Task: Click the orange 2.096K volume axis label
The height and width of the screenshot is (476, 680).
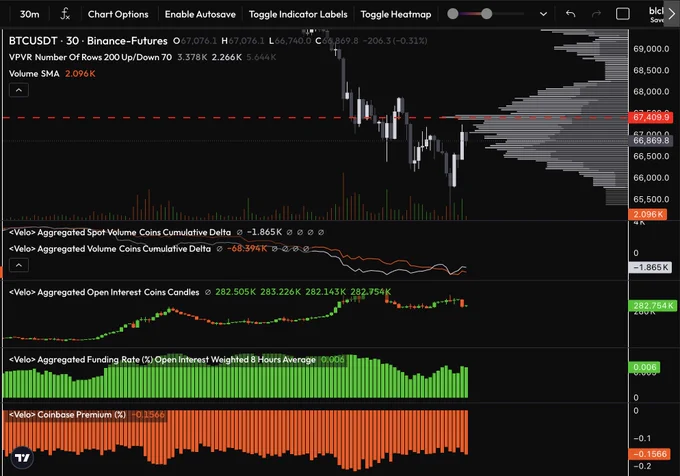Action: [647, 214]
